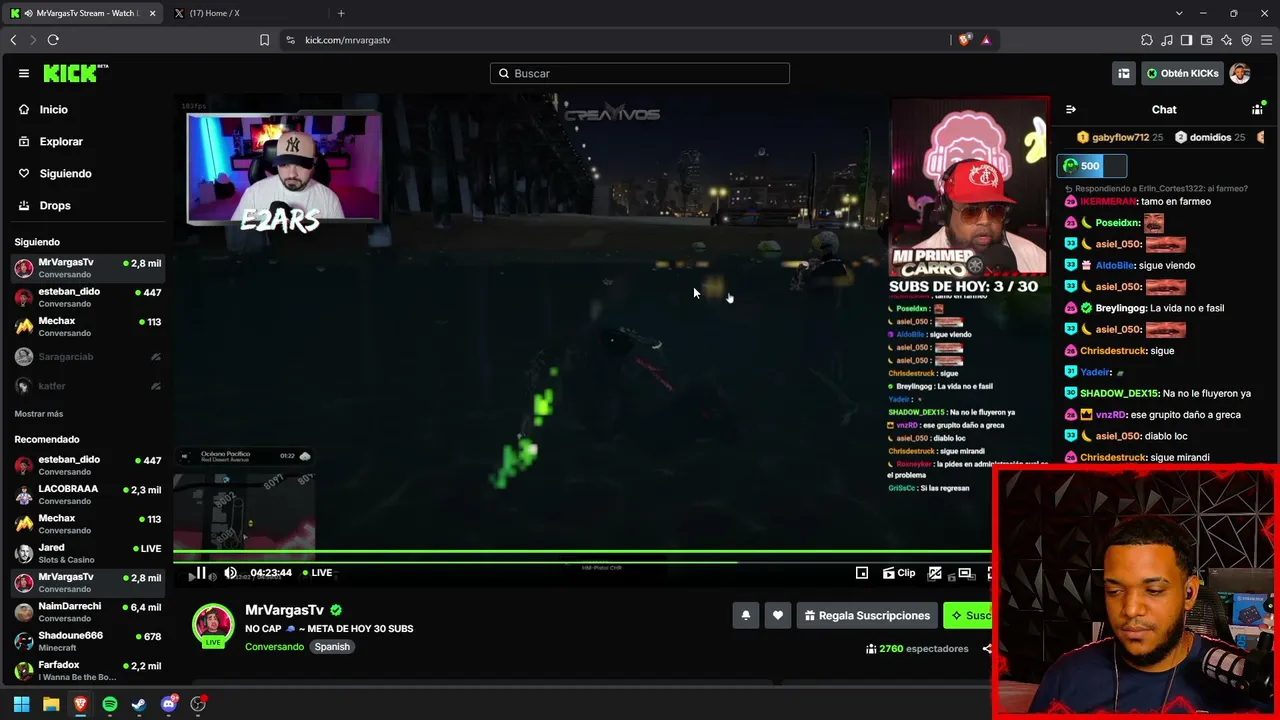This screenshot has width=1280, height=720.
Task: Pause the live stream video
Action: (200, 573)
